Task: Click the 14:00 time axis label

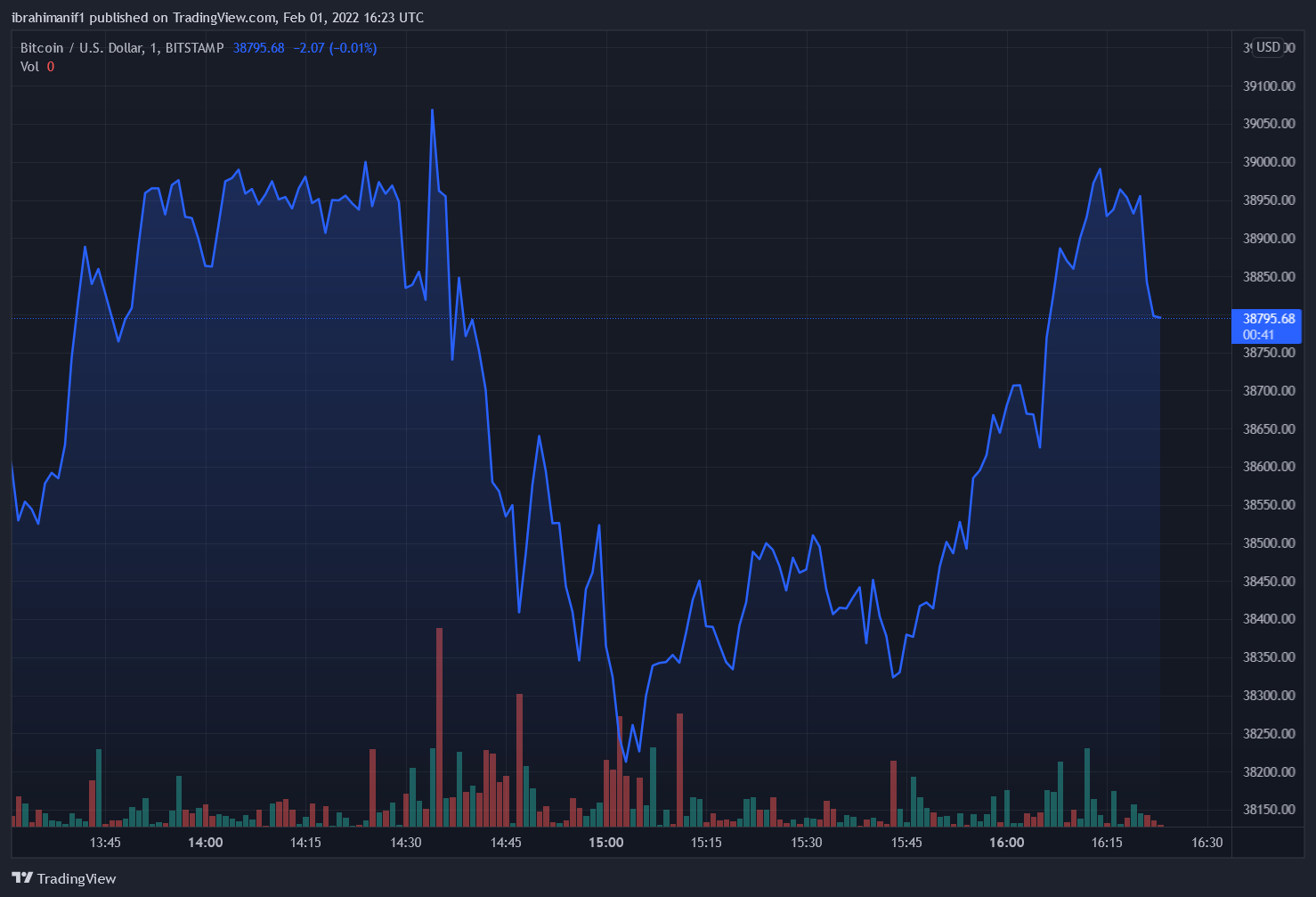Action: 205,843
